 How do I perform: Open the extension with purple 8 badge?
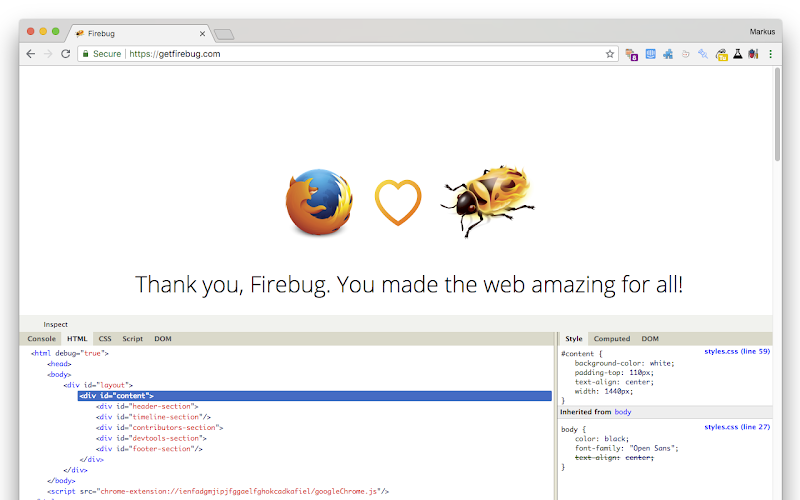(x=632, y=55)
